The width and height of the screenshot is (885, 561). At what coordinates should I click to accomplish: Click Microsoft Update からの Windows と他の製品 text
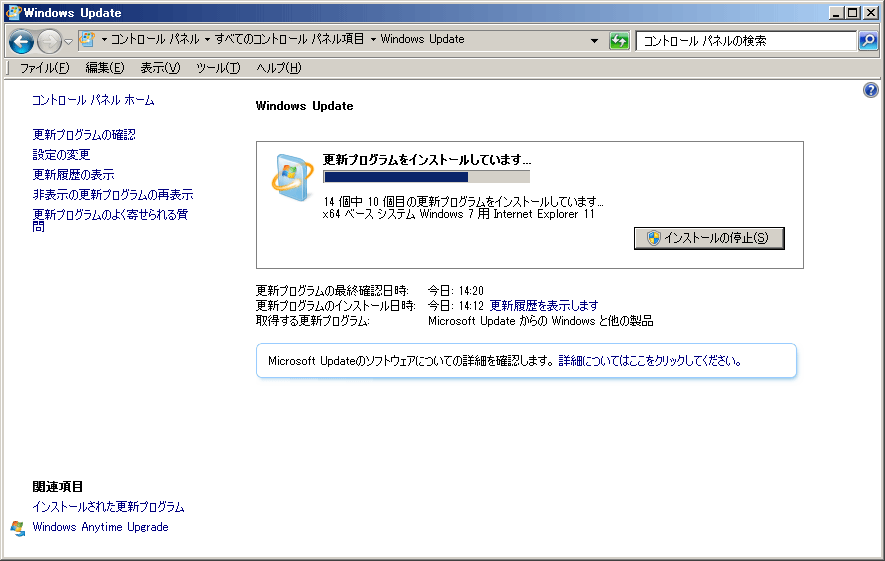[541, 321]
